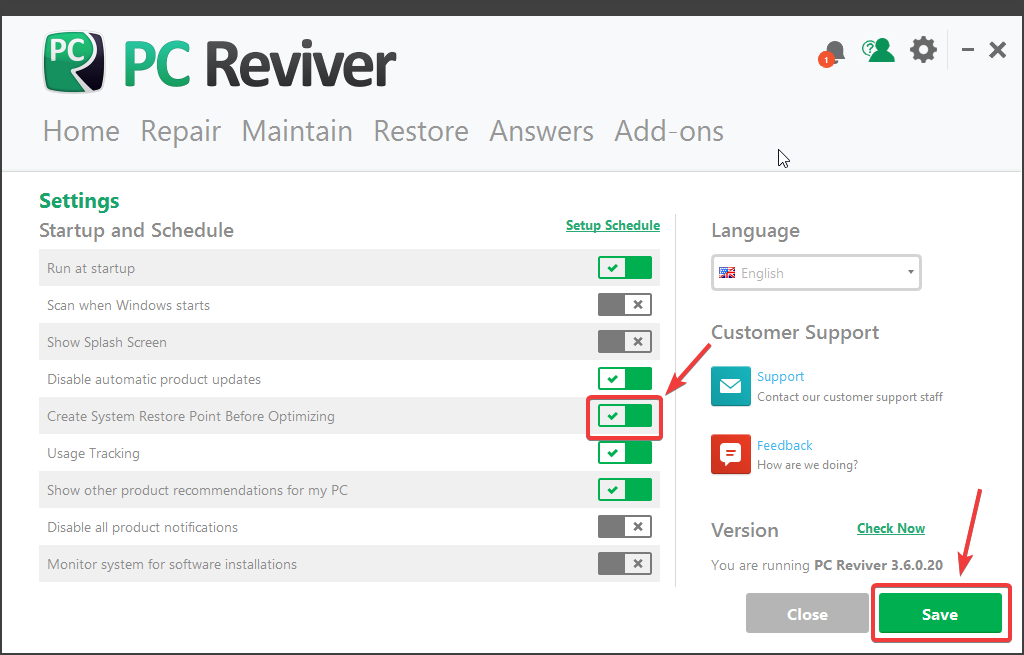Save the settings
Viewport: 1024px width, 655px height.
[x=940, y=613]
